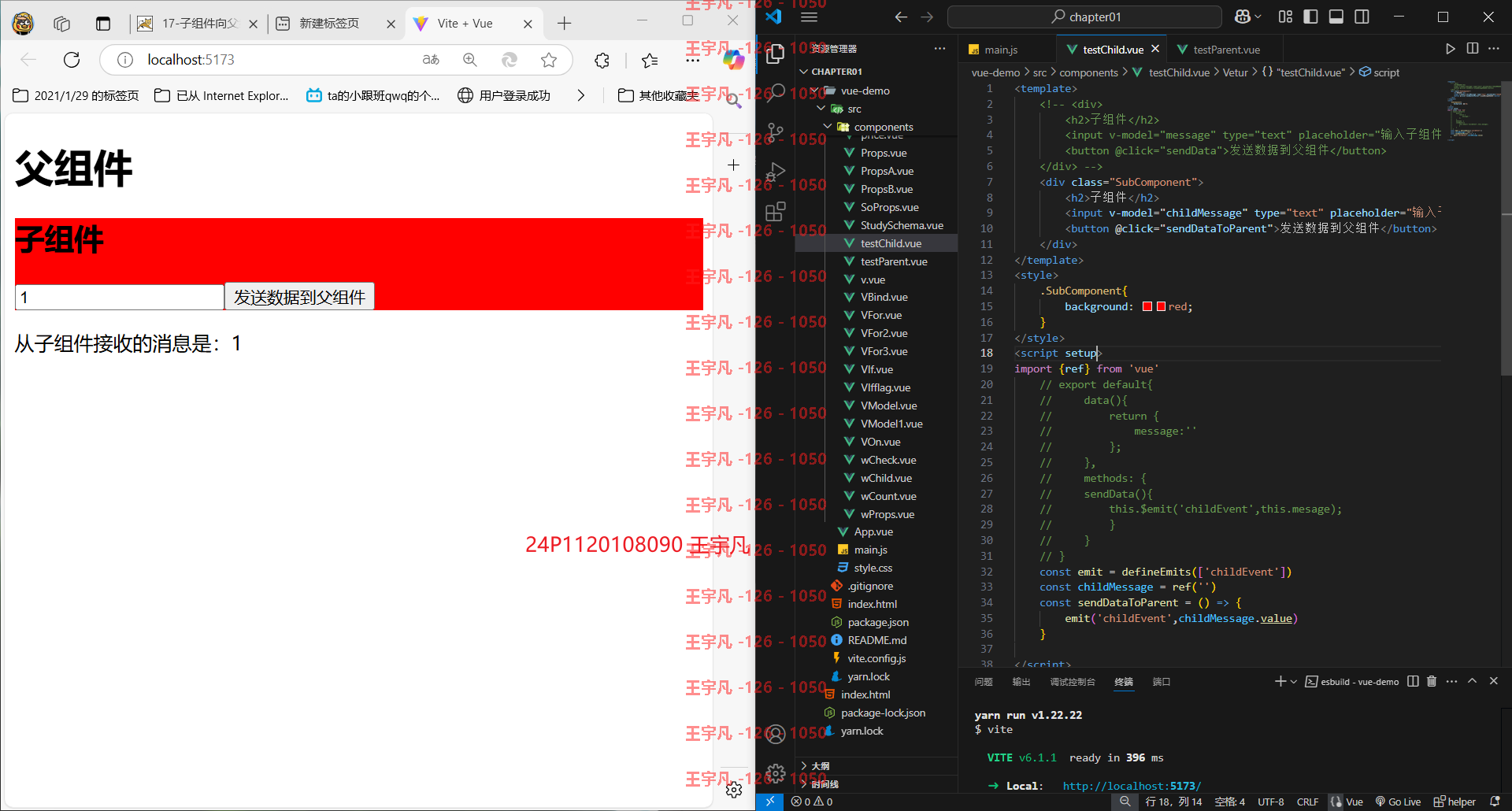The image size is (1512, 811).
Task: Refresh the browser page
Action: click(72, 60)
